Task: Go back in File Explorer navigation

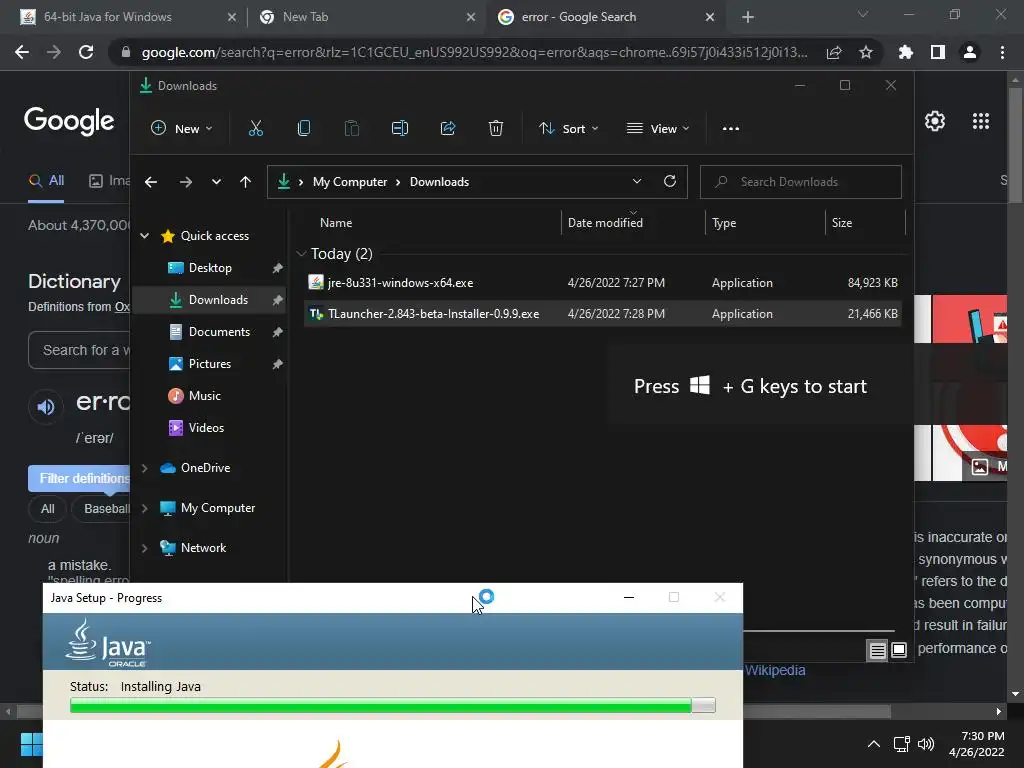Action: (x=151, y=182)
